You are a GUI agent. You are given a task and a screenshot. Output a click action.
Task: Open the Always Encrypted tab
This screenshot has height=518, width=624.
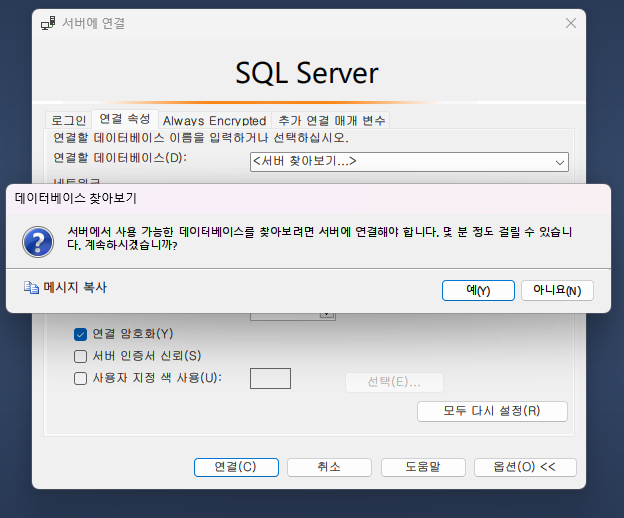(x=214, y=120)
